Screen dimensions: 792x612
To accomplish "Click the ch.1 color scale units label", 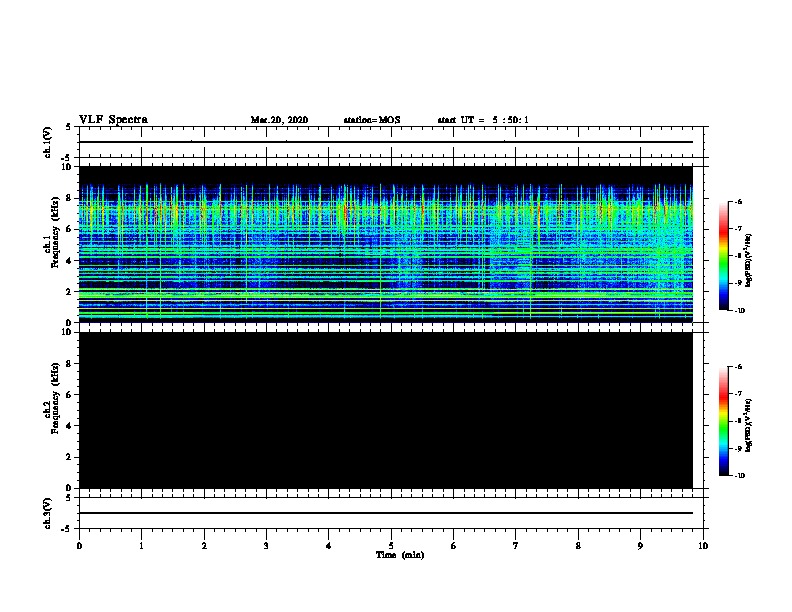I will tap(749, 261).
